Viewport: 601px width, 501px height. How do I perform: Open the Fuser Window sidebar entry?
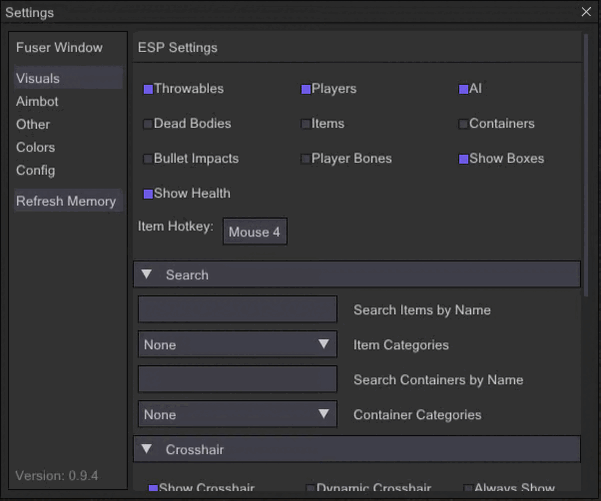[x=59, y=47]
